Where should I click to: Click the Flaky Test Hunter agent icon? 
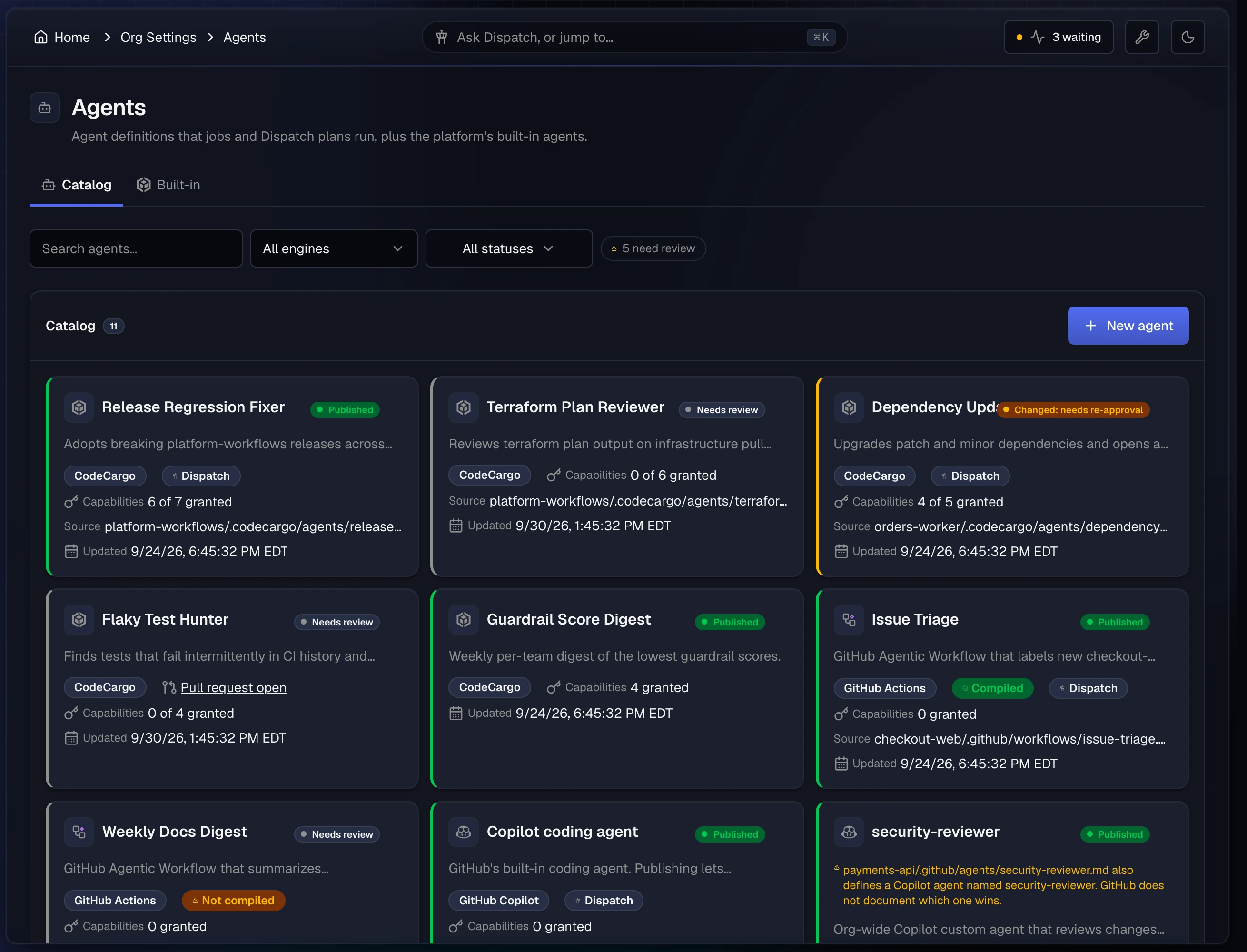click(79, 620)
